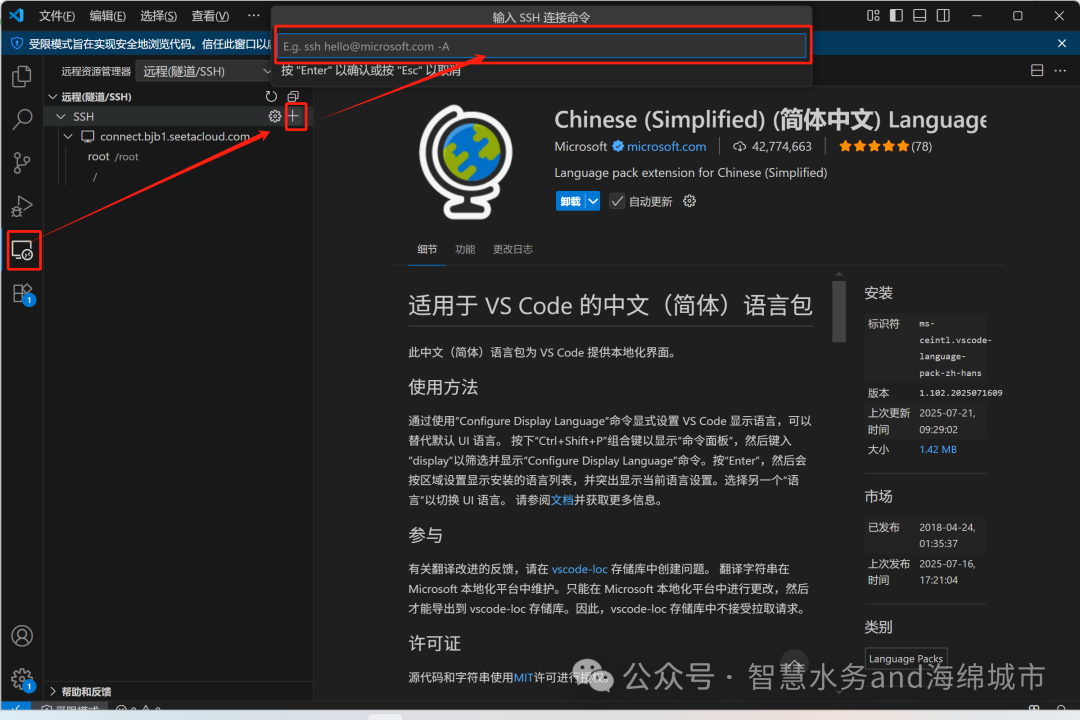The image size is (1080, 720).
Task: Open the dropdown arrow beside 卸载 button
Action: [593, 201]
